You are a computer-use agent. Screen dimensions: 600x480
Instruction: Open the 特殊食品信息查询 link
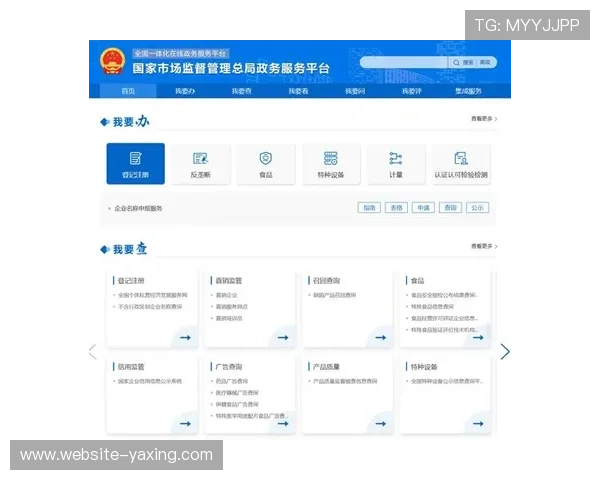pos(432,307)
